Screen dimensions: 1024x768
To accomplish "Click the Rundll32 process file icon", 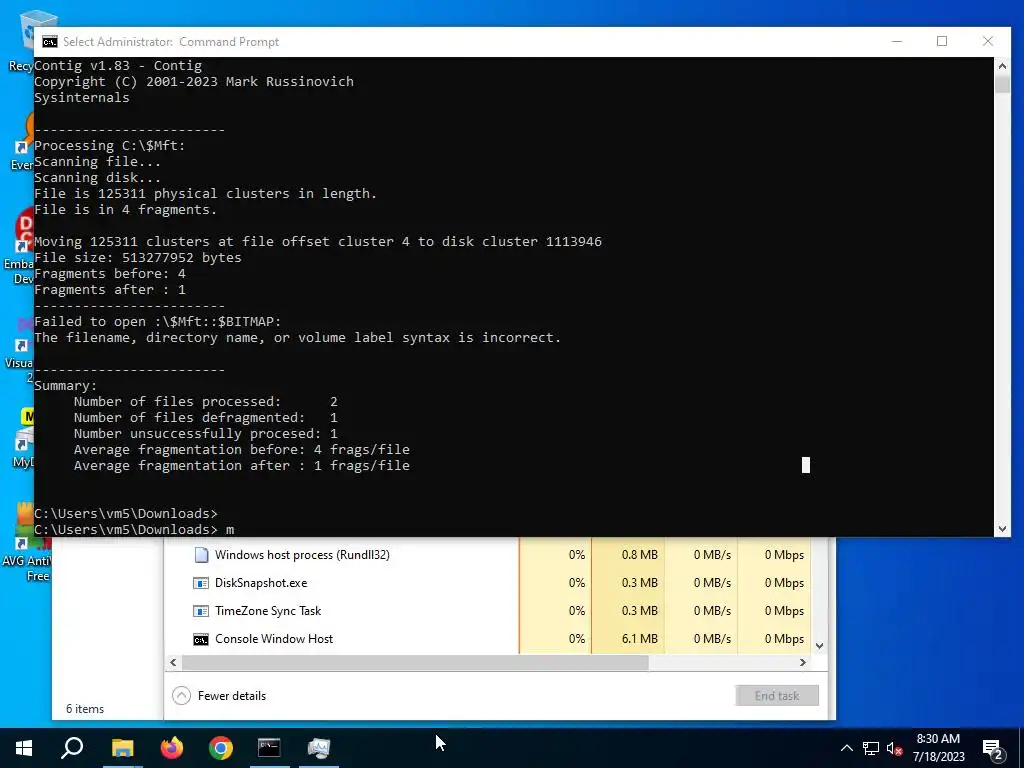I will tap(201, 554).
